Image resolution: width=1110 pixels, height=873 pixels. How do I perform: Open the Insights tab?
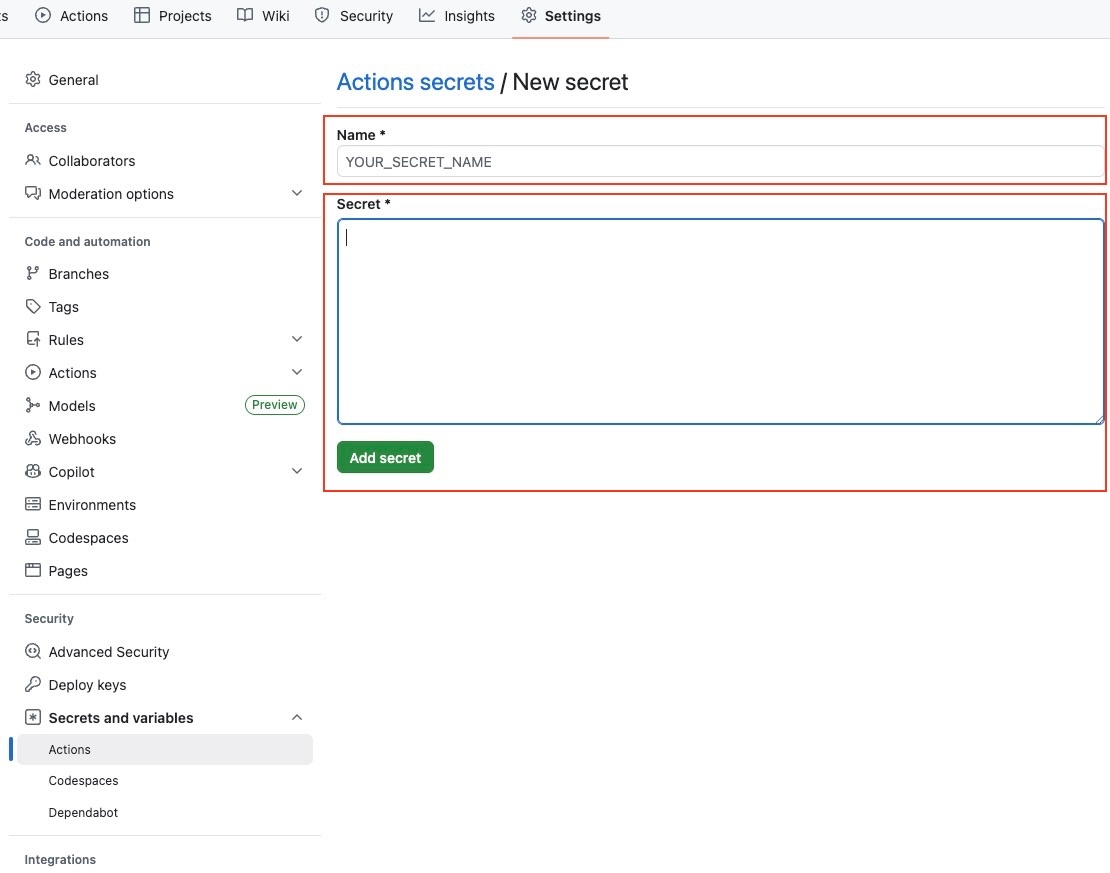tap(457, 16)
